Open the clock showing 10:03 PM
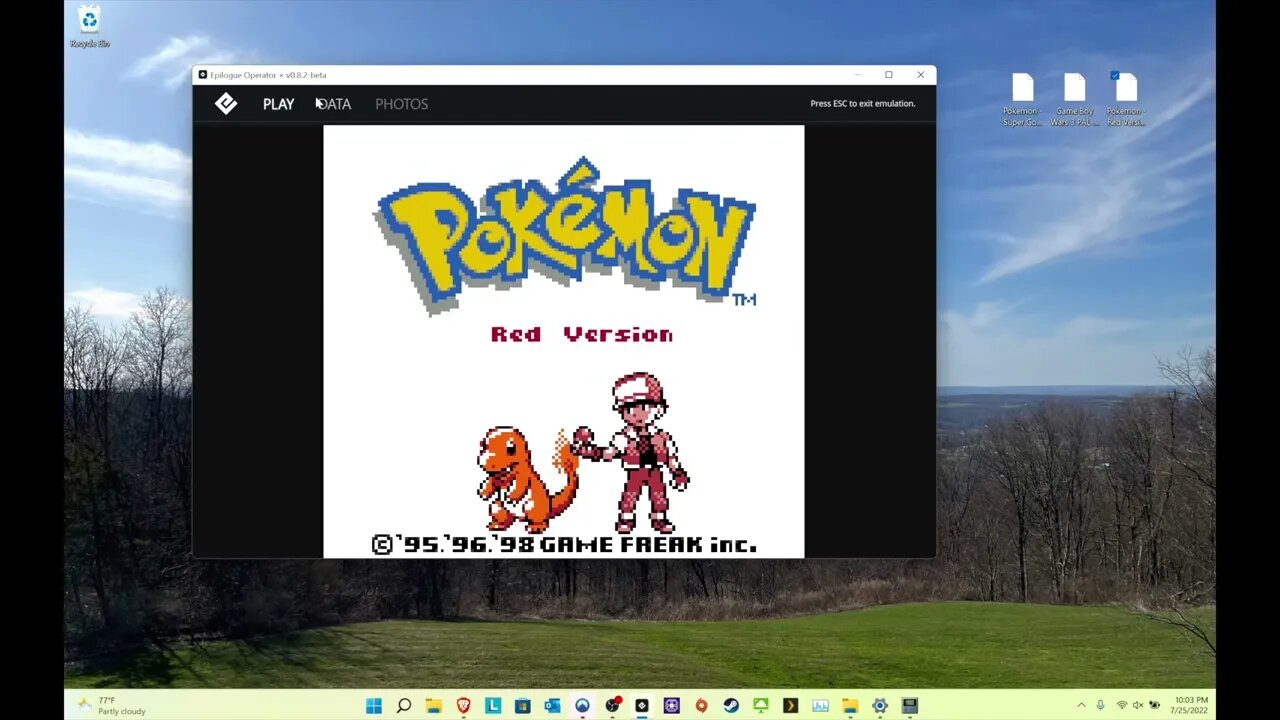Viewport: 1280px width, 720px height. pyautogui.click(x=1190, y=706)
